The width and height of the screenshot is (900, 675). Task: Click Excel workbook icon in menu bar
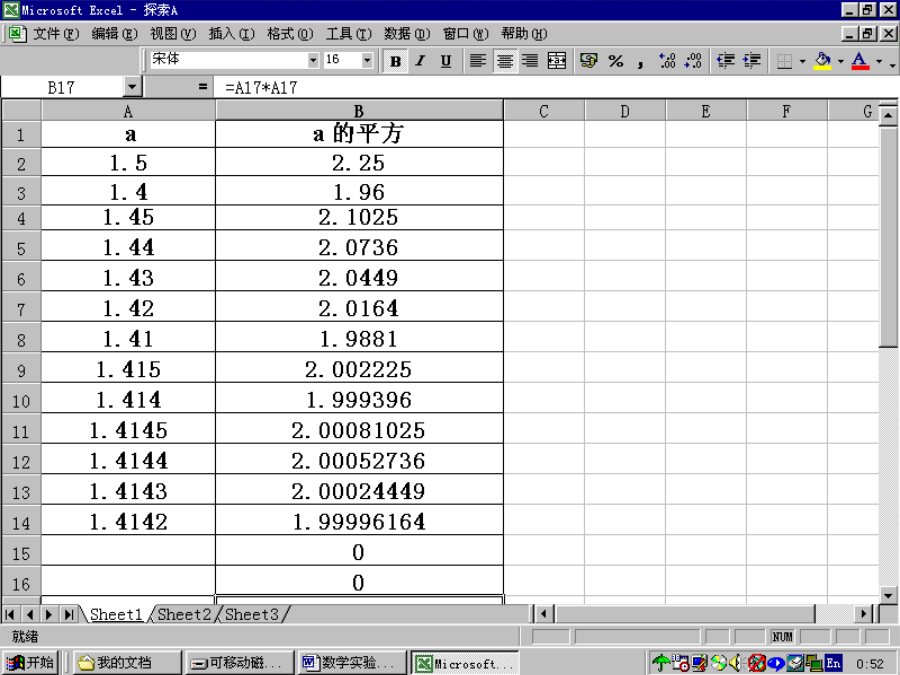point(17,34)
